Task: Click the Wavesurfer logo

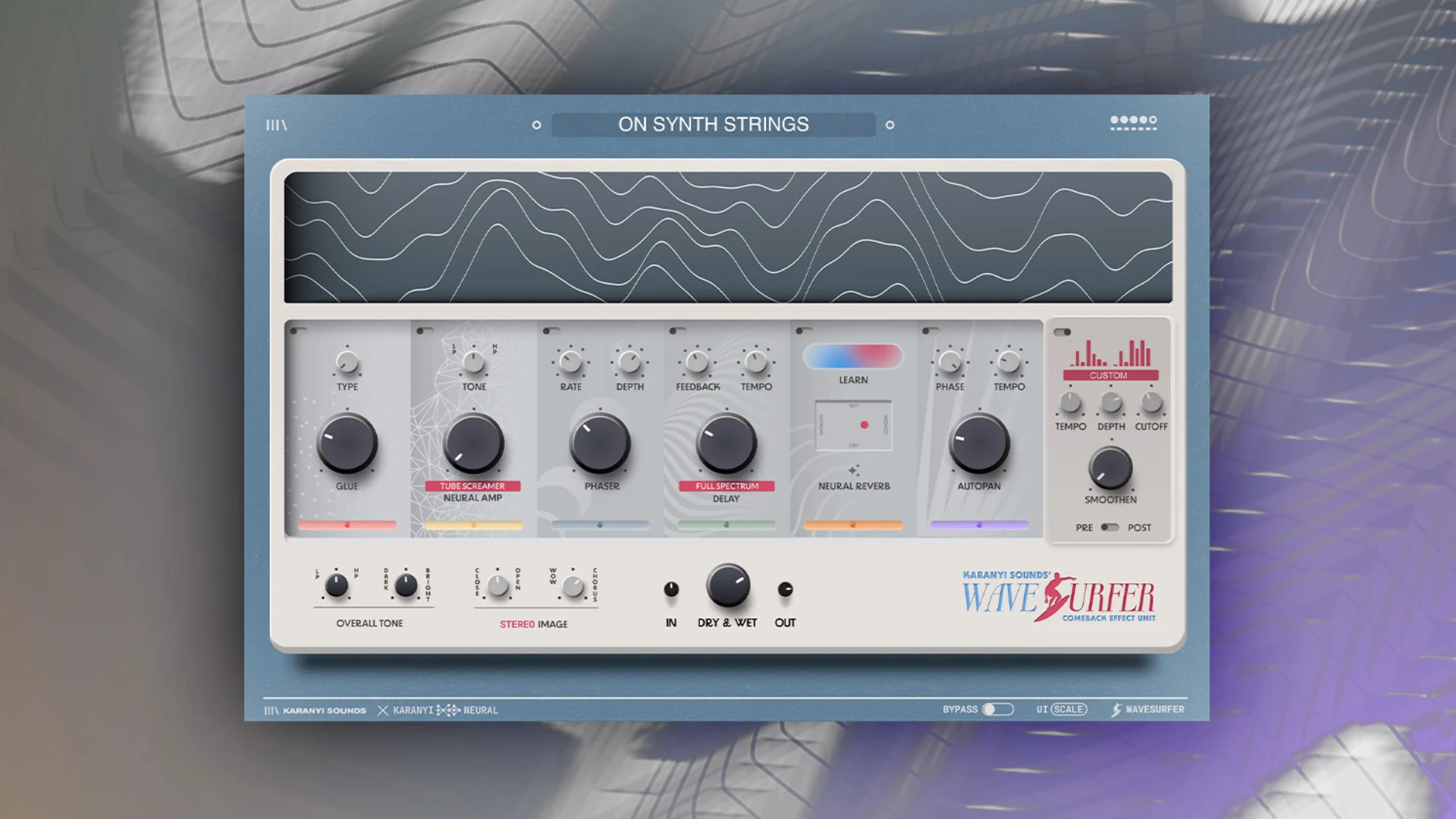Action: 1059,597
